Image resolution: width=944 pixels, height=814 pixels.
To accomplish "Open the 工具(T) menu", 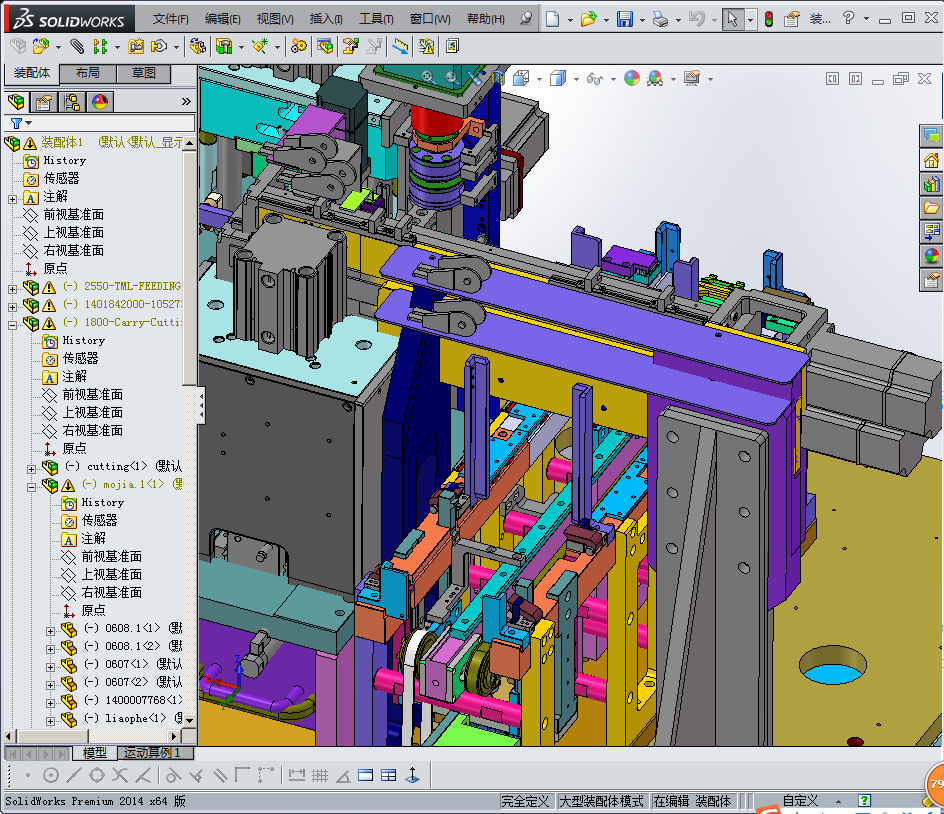I will point(376,19).
